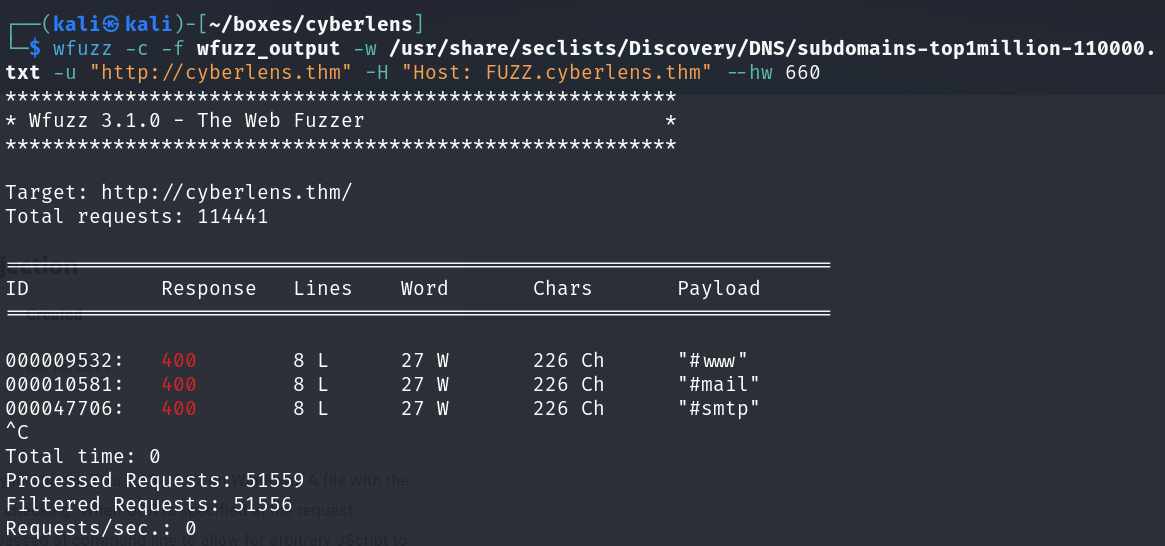Click the 660 value after --hw

(x=803, y=73)
